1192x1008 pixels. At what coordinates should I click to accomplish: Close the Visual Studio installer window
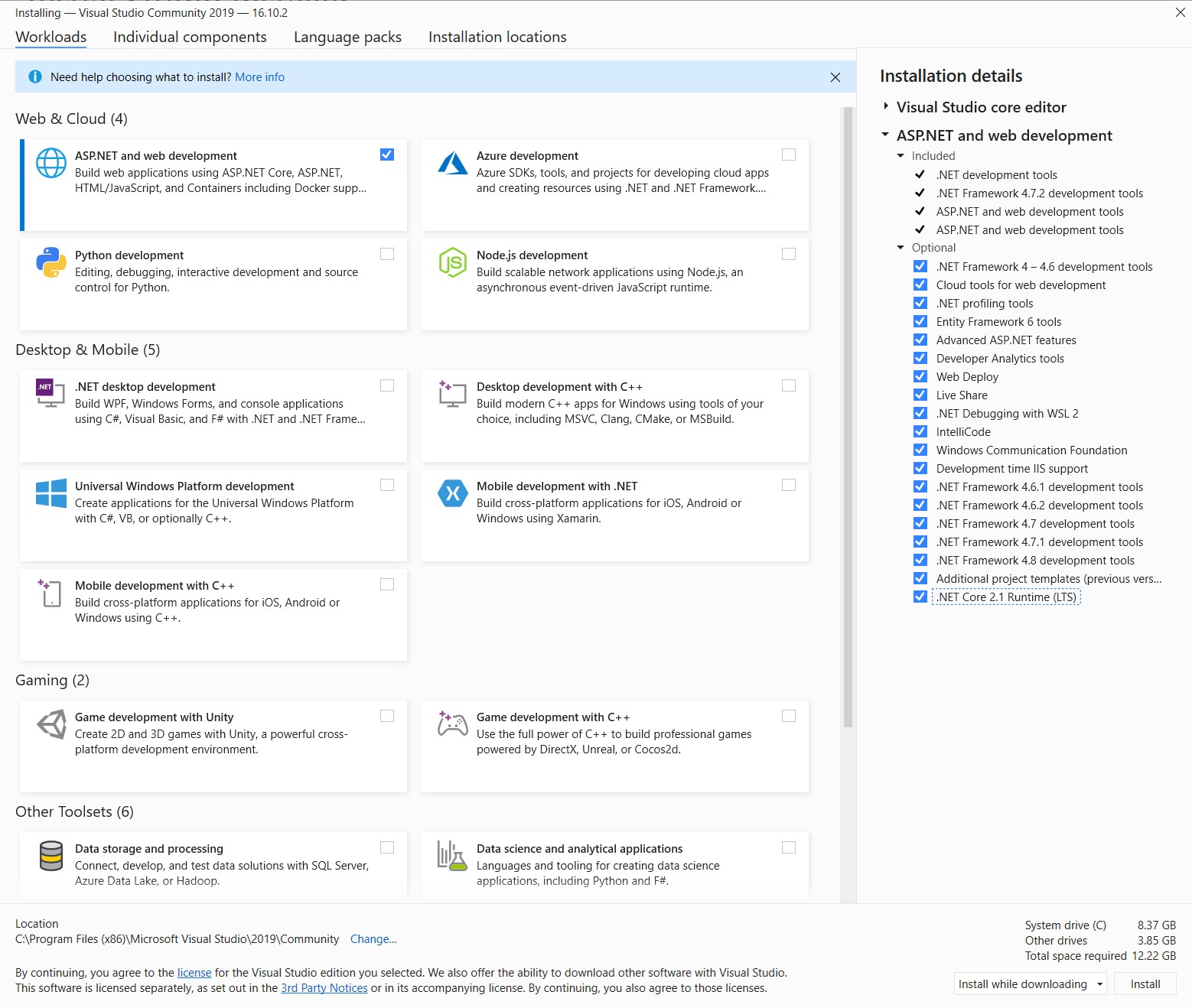click(x=1181, y=12)
